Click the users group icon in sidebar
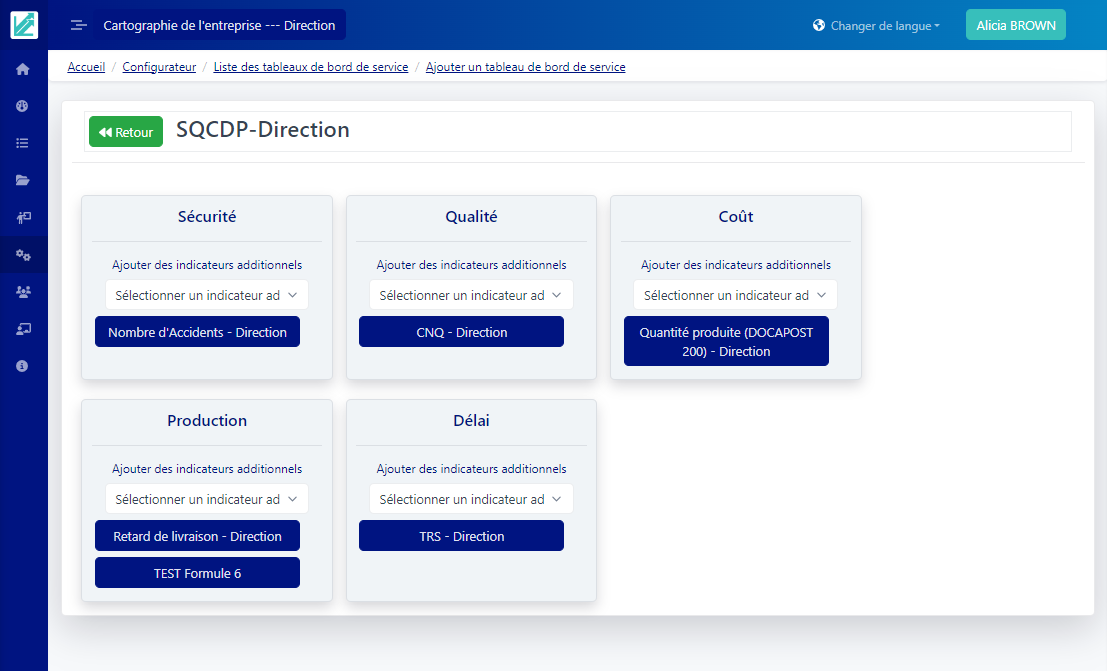Image resolution: width=1107 pixels, height=671 pixels. coord(22,291)
